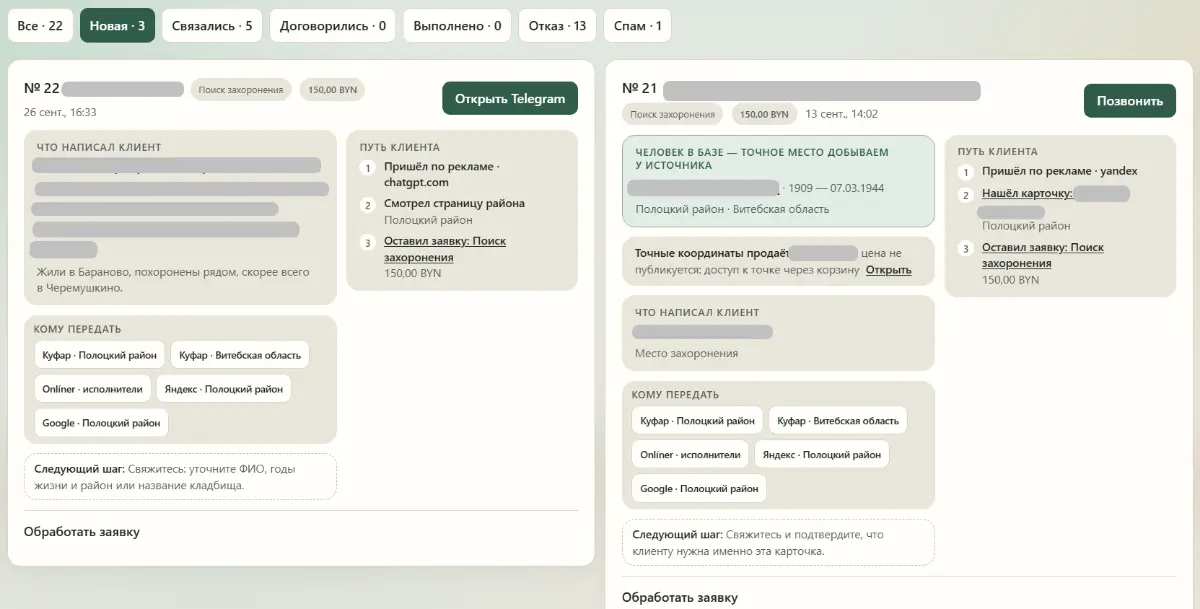
Task: Click "Полоцкий район · Витебская область" in database card
Action: [x=732, y=209]
